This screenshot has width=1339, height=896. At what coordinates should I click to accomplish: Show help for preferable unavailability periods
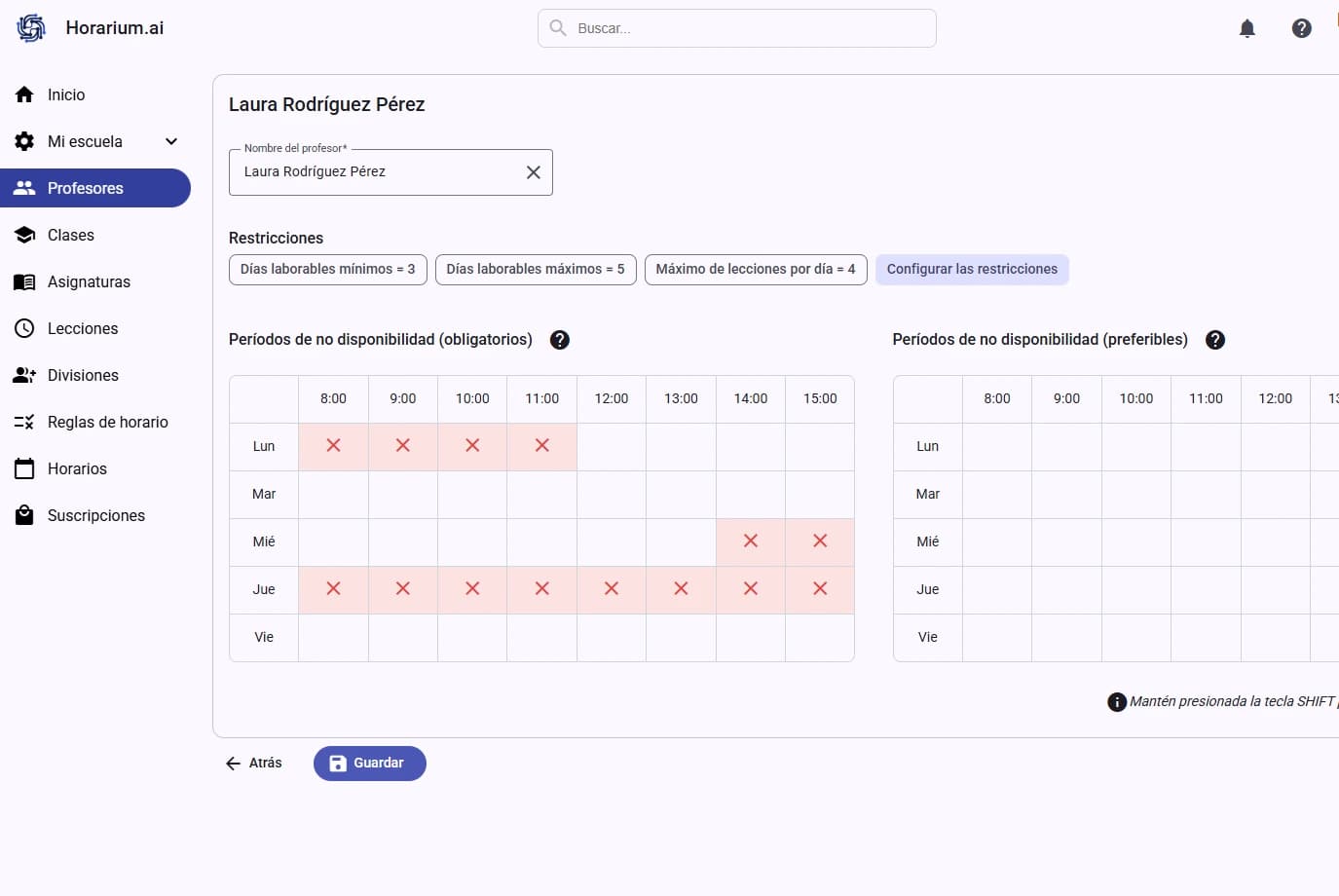click(1214, 340)
